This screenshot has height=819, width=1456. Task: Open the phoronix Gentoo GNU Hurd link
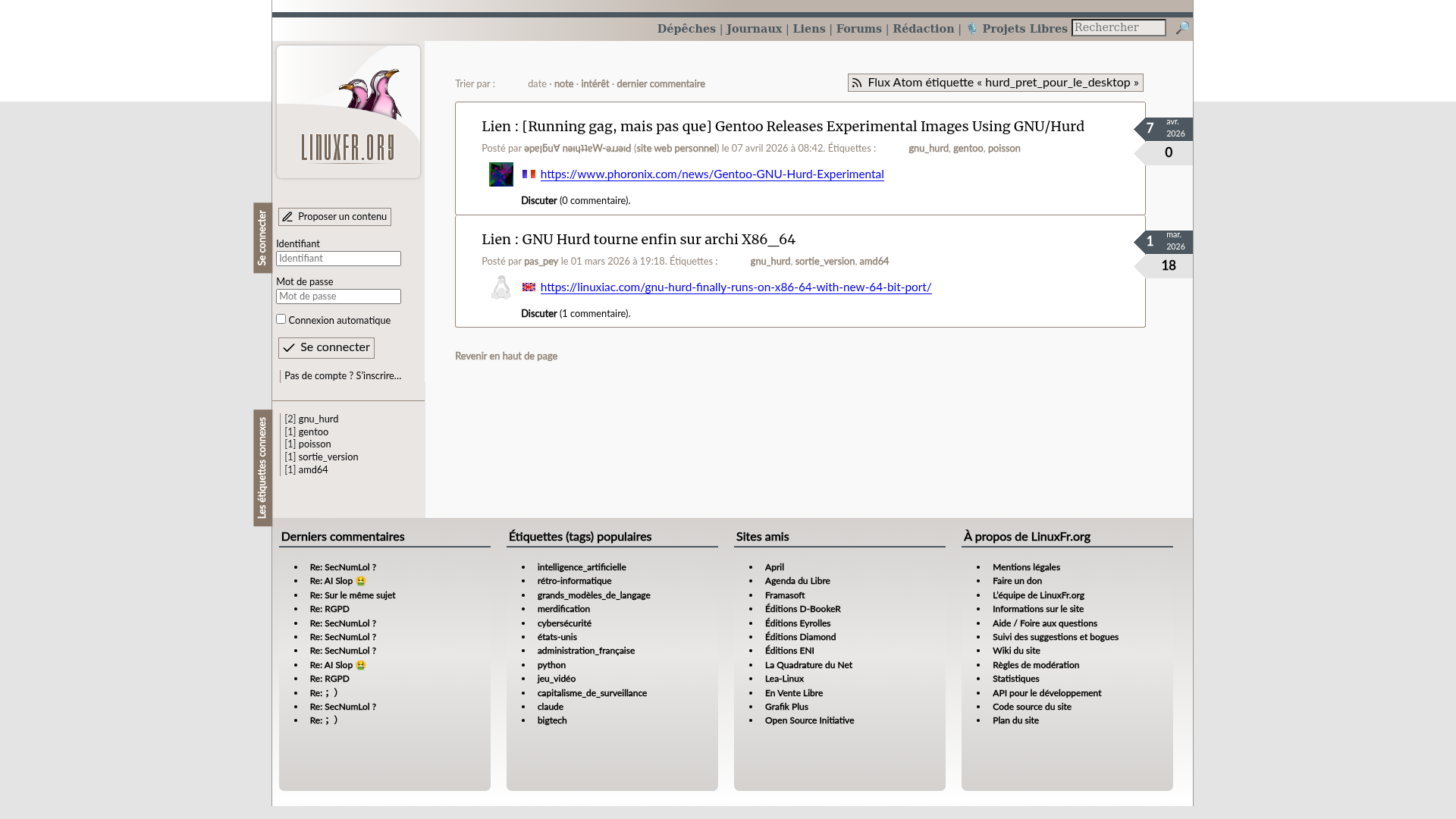(x=711, y=174)
